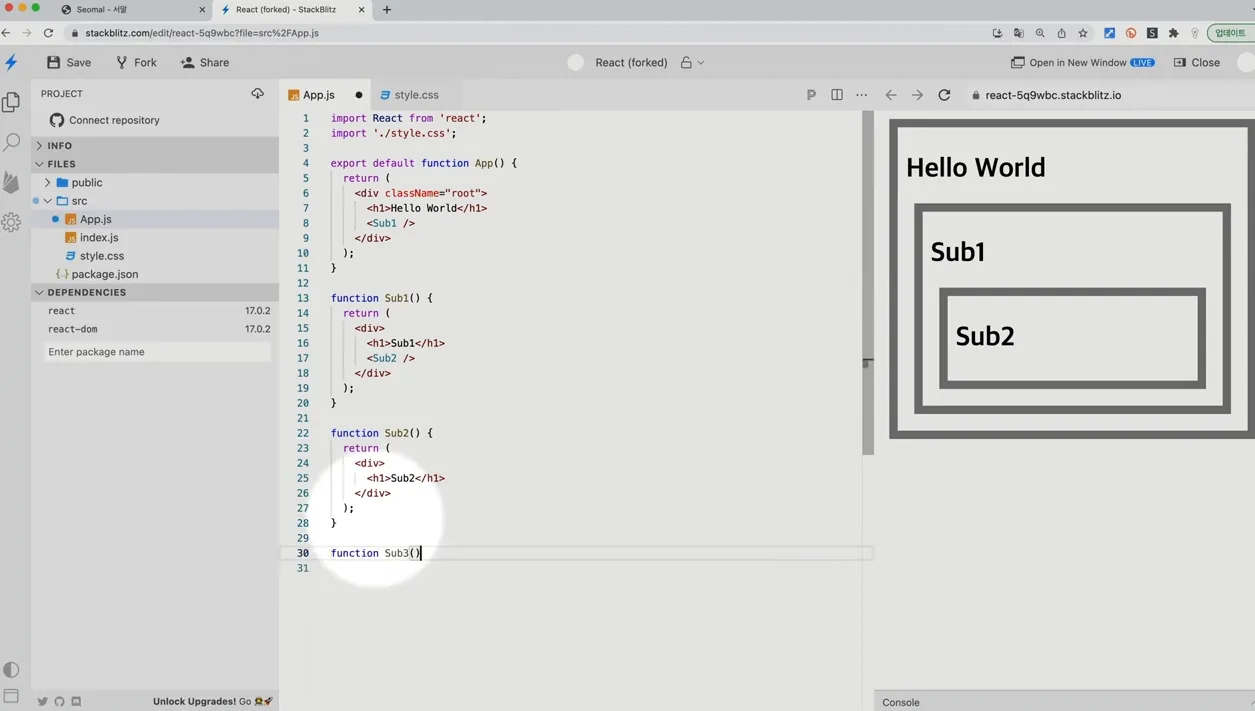
Task: Reload the preview pane
Action: (x=944, y=95)
